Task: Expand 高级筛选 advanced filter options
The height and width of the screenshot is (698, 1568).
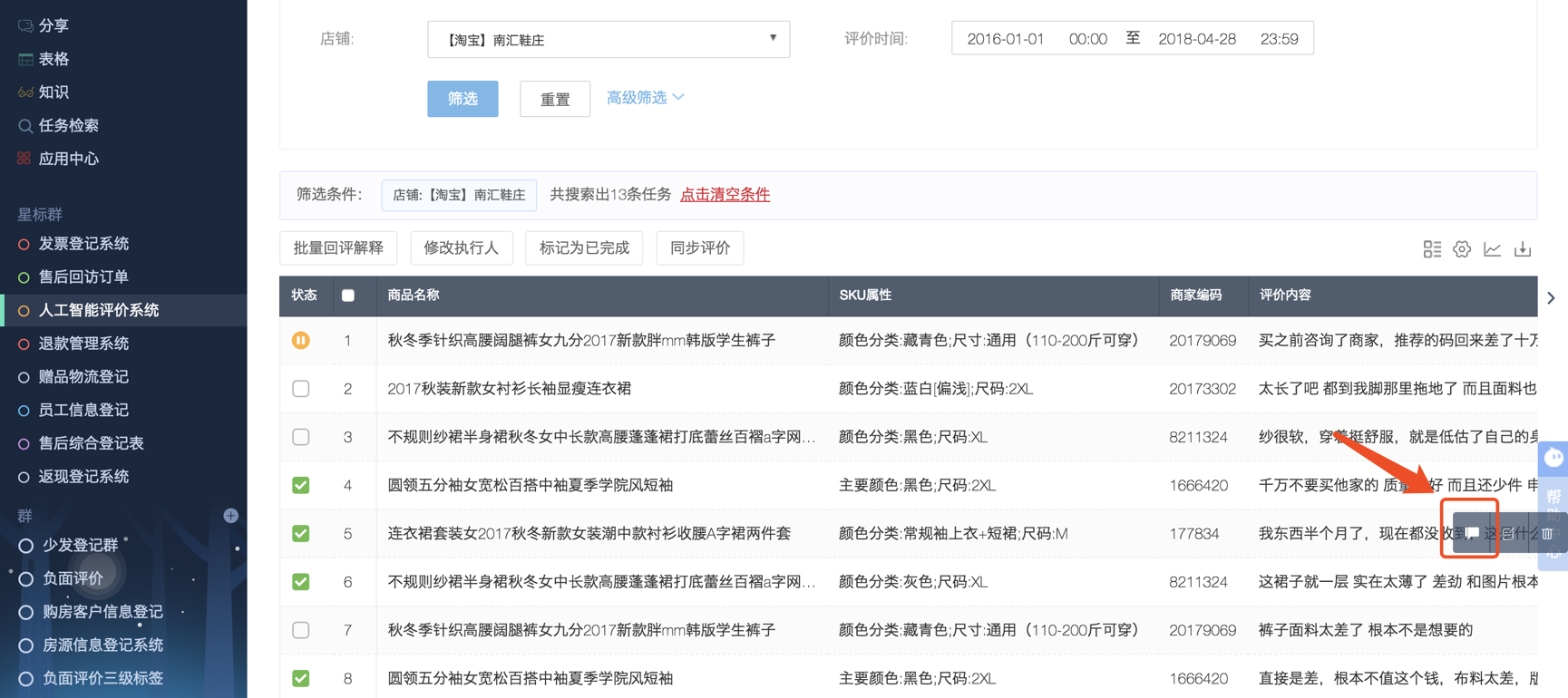Action: (x=645, y=98)
